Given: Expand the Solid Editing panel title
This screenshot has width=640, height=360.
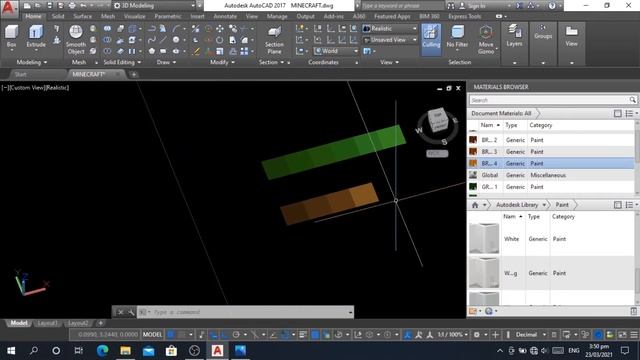Looking at the screenshot, I should 122,62.
